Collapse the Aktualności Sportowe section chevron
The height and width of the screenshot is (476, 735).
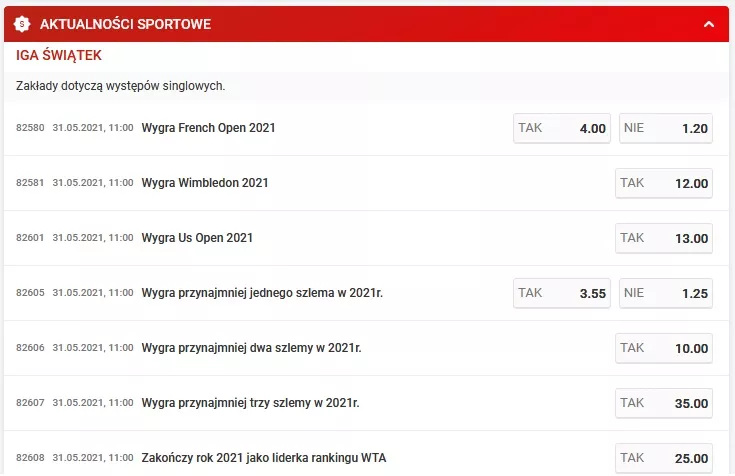point(709,24)
